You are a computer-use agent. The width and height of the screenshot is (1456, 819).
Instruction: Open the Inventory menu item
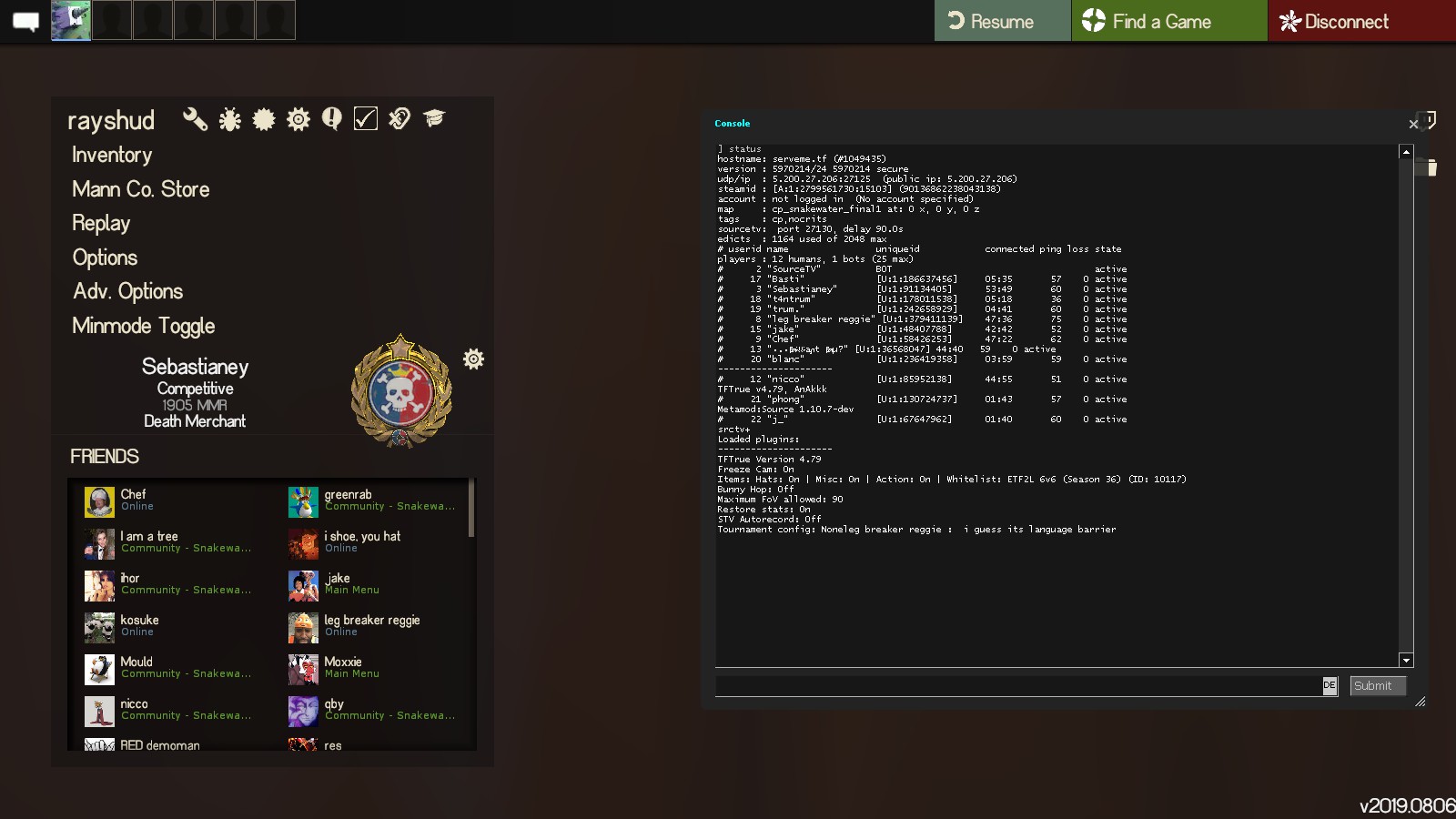tap(112, 155)
